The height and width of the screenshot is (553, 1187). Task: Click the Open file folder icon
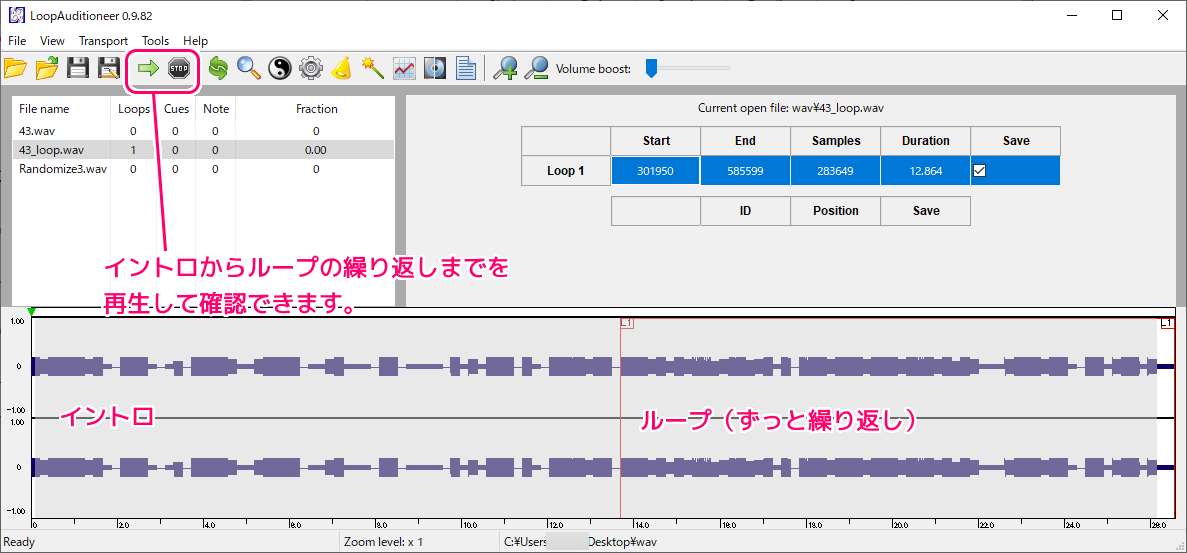15,68
